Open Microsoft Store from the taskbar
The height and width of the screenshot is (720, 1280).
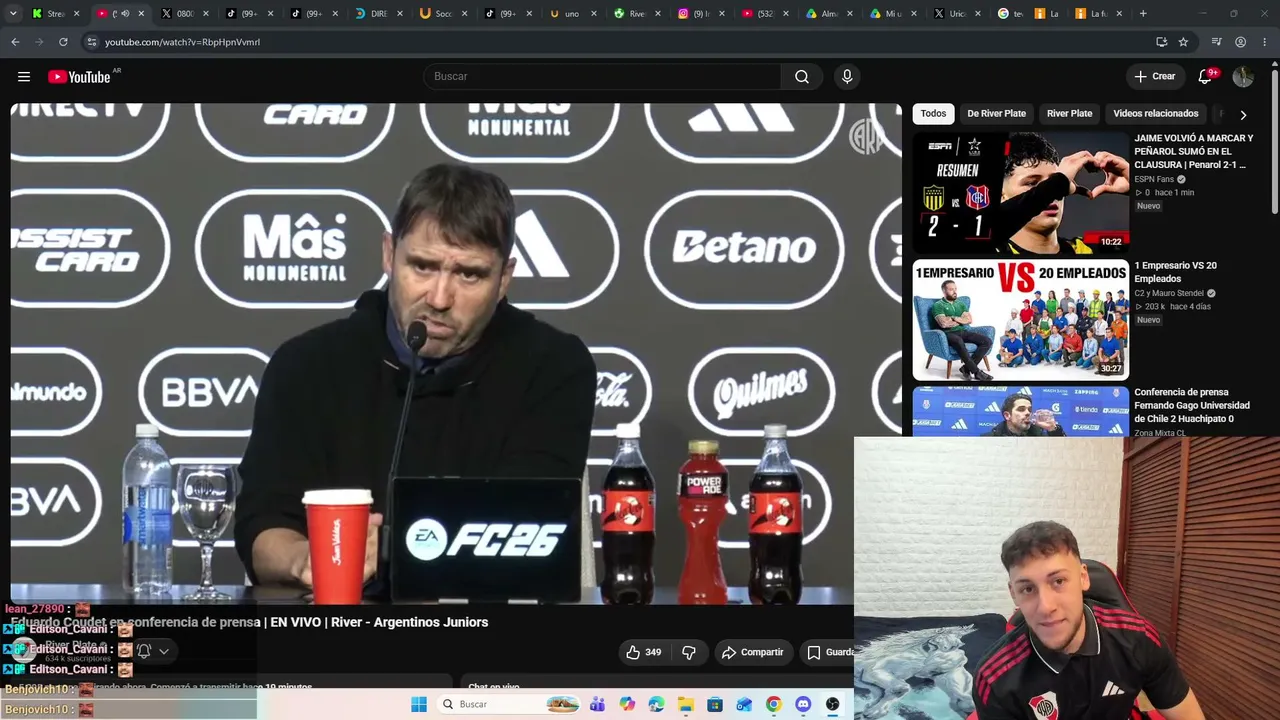tap(715, 704)
